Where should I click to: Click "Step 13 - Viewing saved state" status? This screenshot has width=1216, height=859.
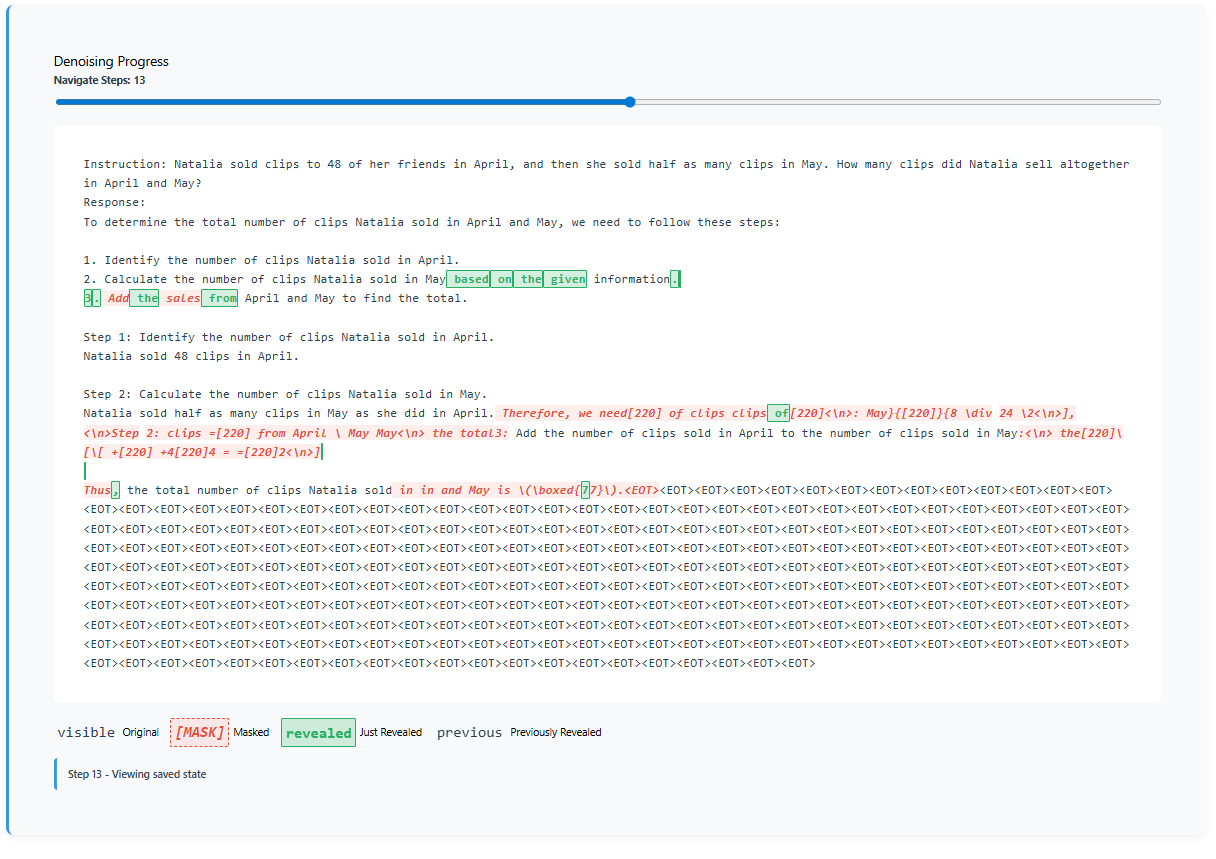point(137,774)
